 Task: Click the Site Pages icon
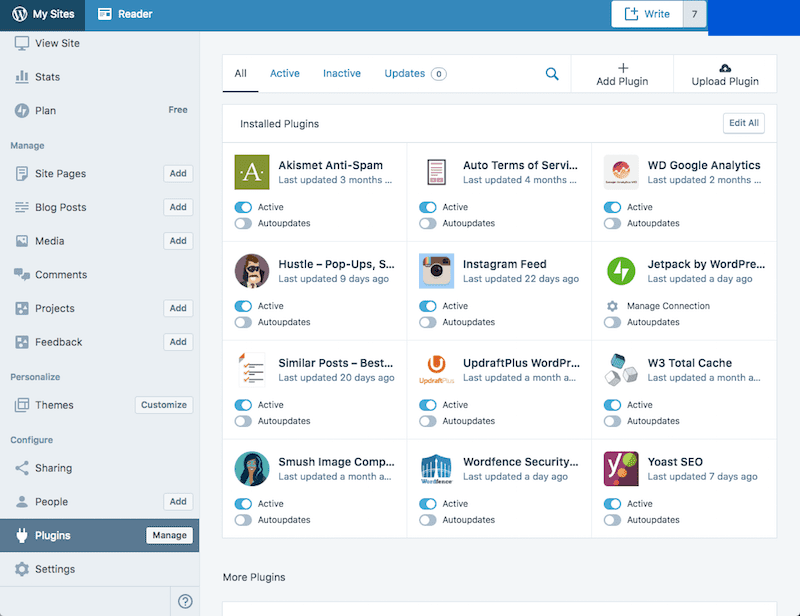click(x=22, y=174)
